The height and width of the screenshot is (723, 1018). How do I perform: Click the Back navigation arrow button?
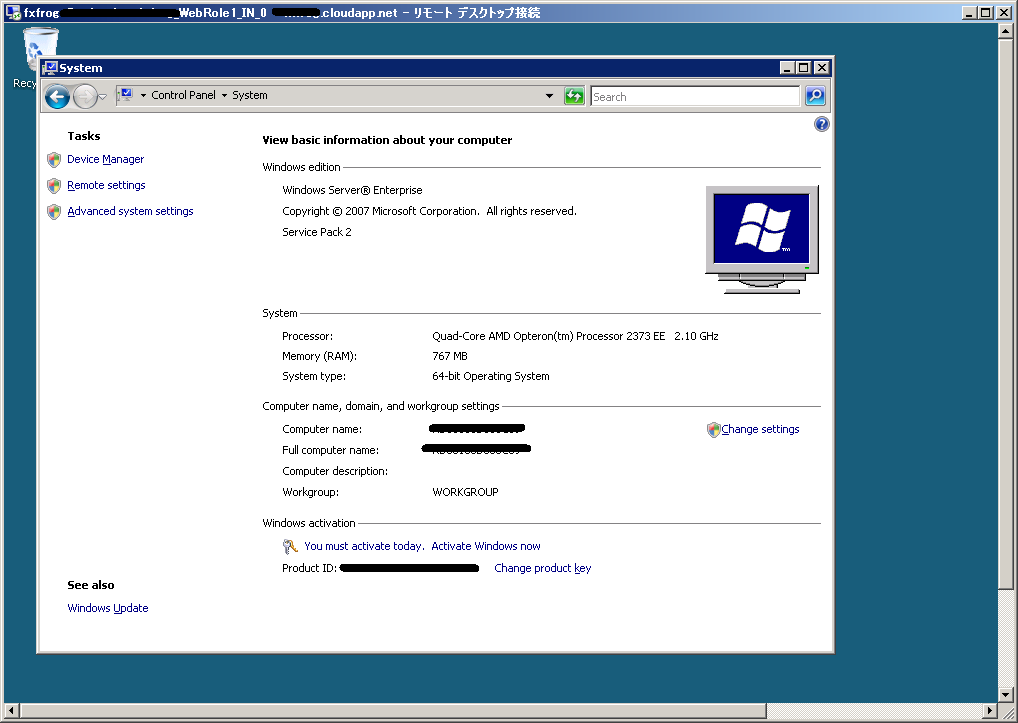click(57, 96)
